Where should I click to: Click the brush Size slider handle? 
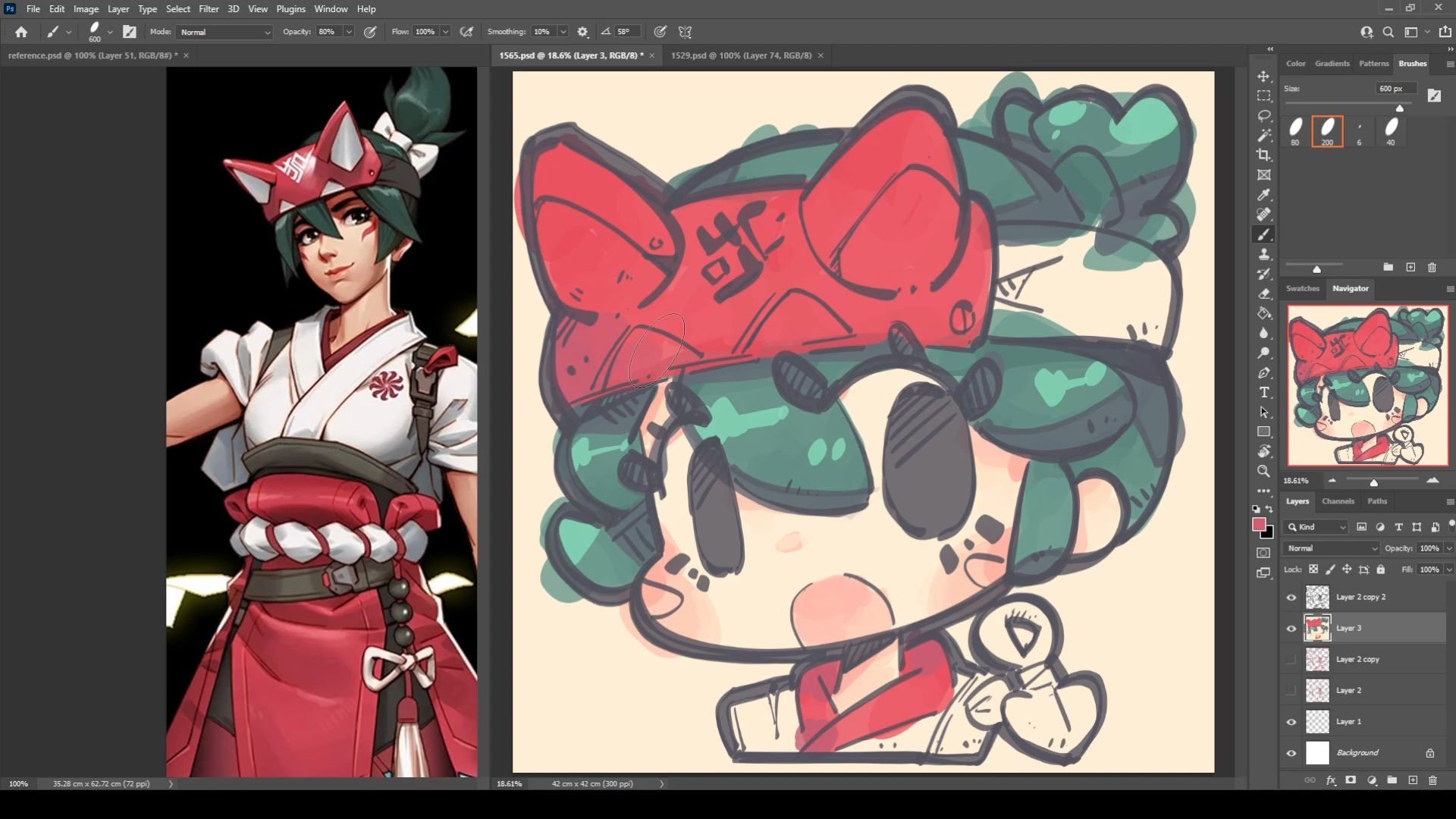(x=1400, y=108)
